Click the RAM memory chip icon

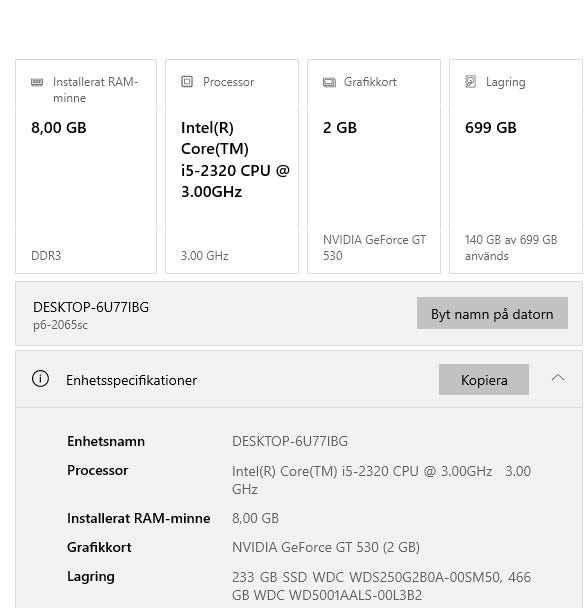point(37,82)
